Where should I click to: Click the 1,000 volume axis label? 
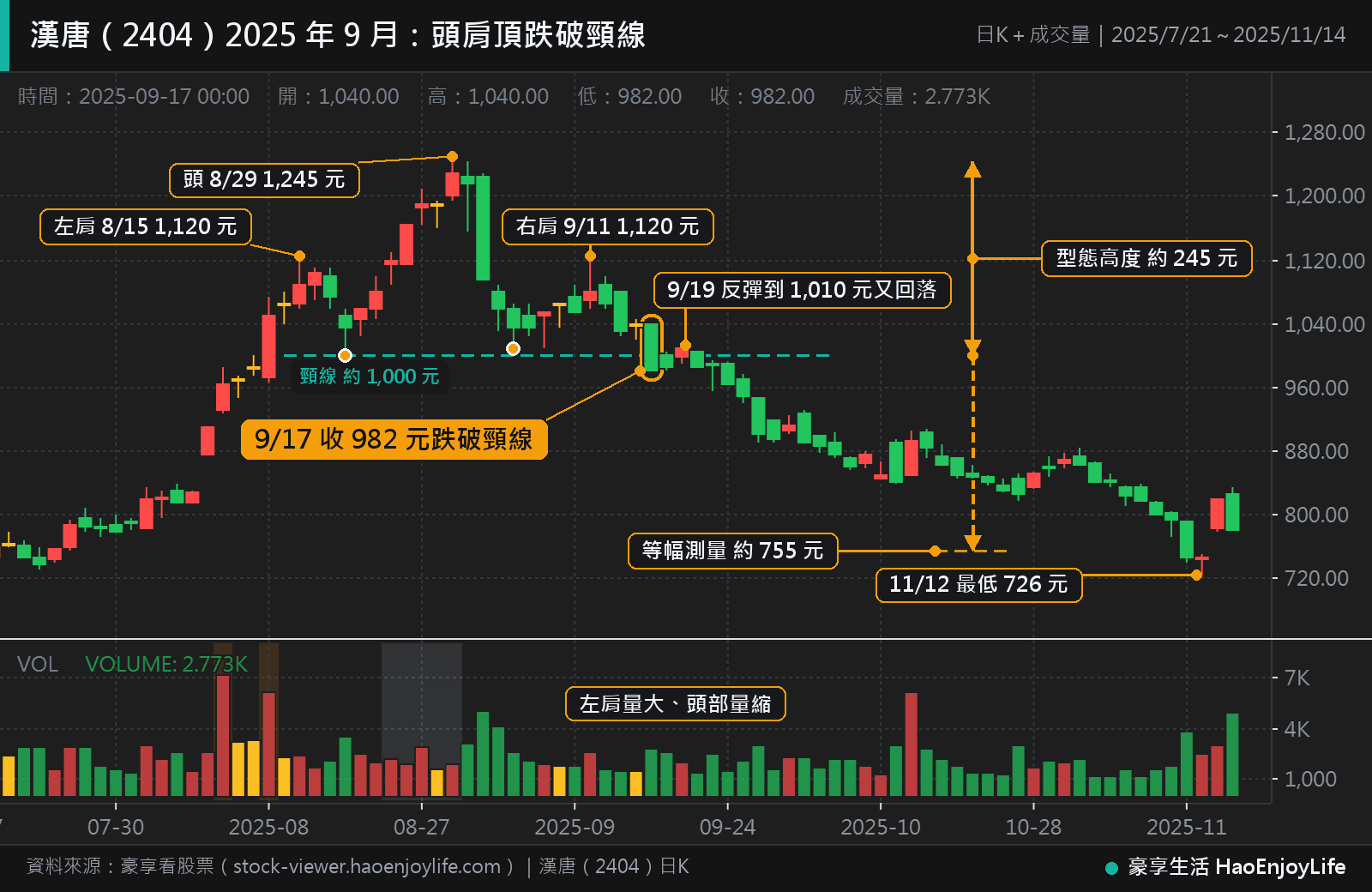[x=1310, y=780]
